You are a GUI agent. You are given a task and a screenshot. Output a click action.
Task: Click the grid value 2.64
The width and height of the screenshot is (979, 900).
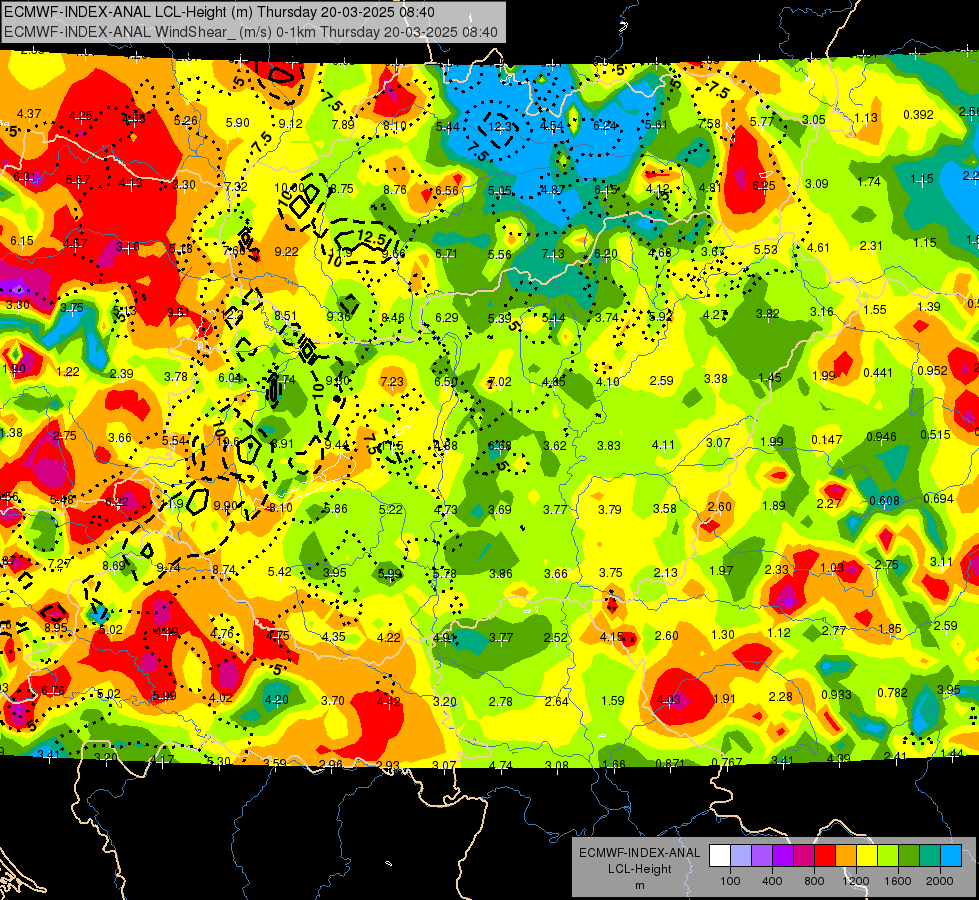click(556, 701)
